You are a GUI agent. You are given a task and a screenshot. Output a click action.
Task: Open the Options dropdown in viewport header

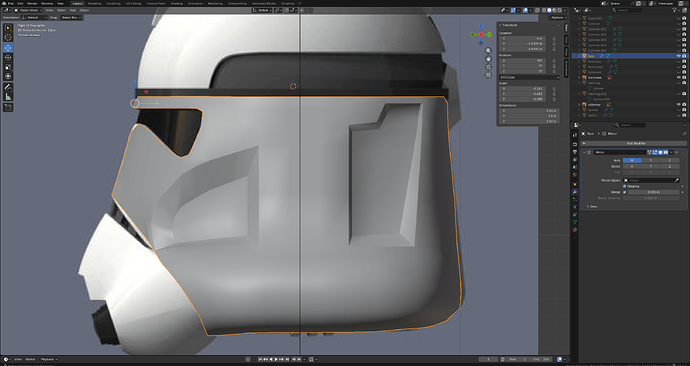coord(558,18)
